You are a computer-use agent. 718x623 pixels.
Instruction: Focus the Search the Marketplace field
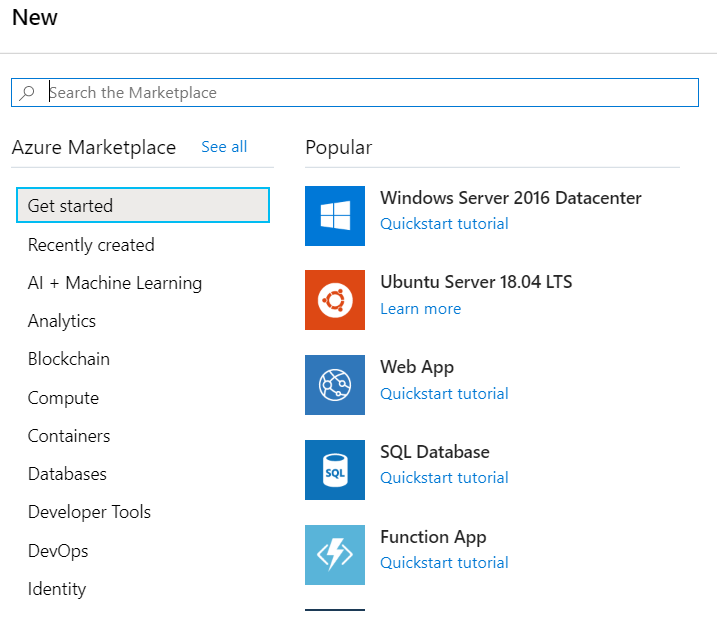coord(355,92)
